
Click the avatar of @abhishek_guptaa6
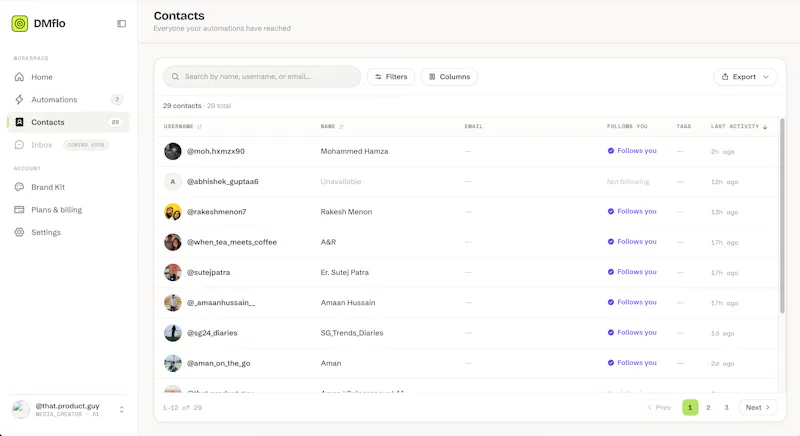[x=172, y=182]
